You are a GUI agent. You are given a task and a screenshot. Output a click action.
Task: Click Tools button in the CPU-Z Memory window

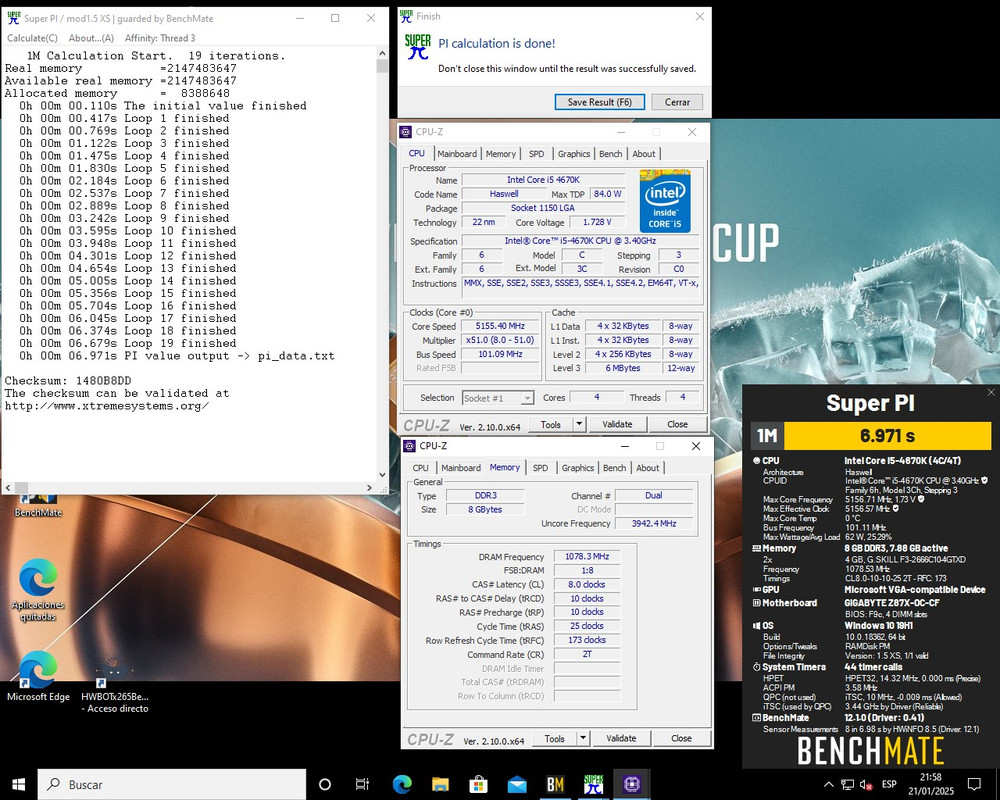click(554, 738)
